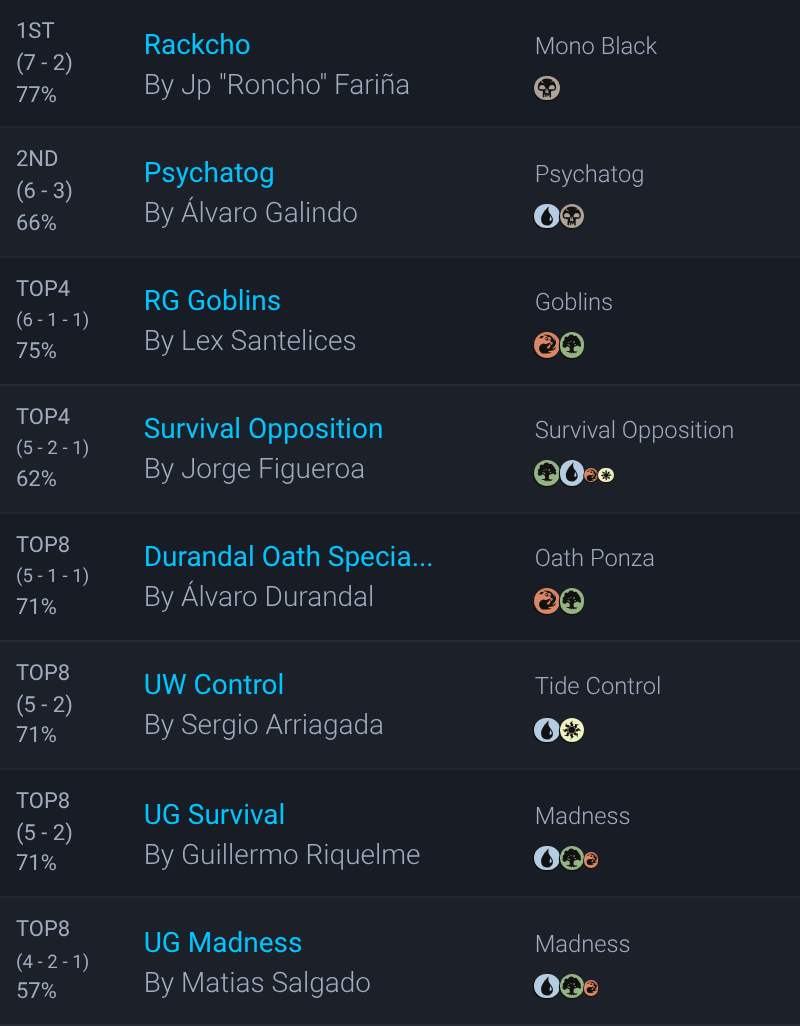Open the Survival Opposition deck title link
The height and width of the screenshot is (1026, 800).
click(x=263, y=428)
